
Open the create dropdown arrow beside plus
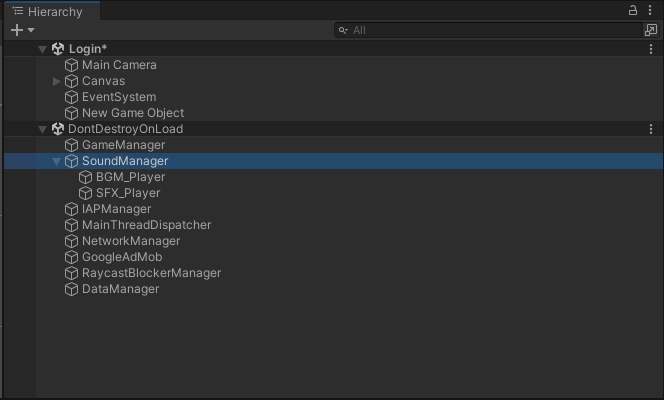click(31, 30)
